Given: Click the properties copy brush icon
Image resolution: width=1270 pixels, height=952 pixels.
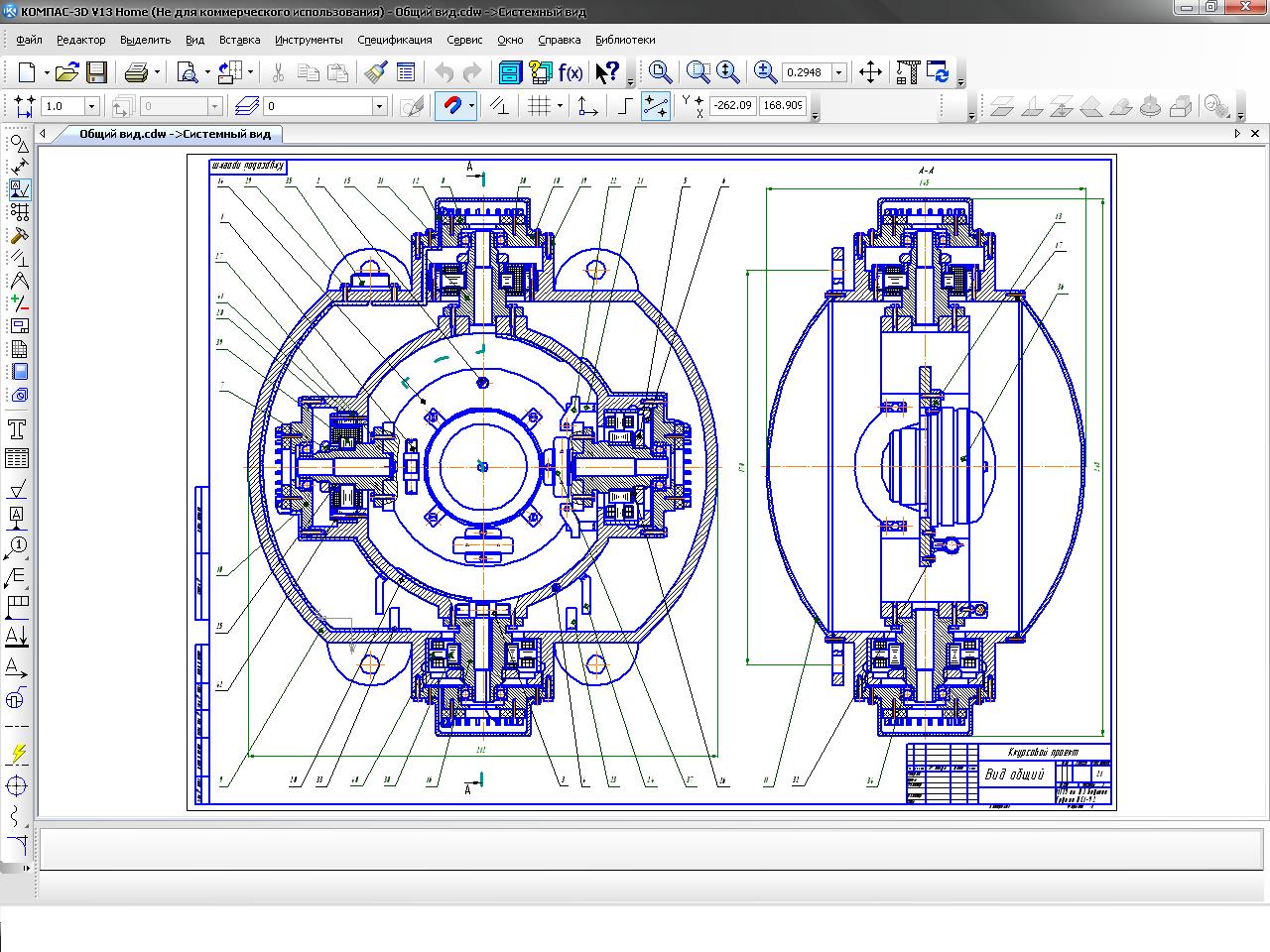Looking at the screenshot, I should [376, 72].
